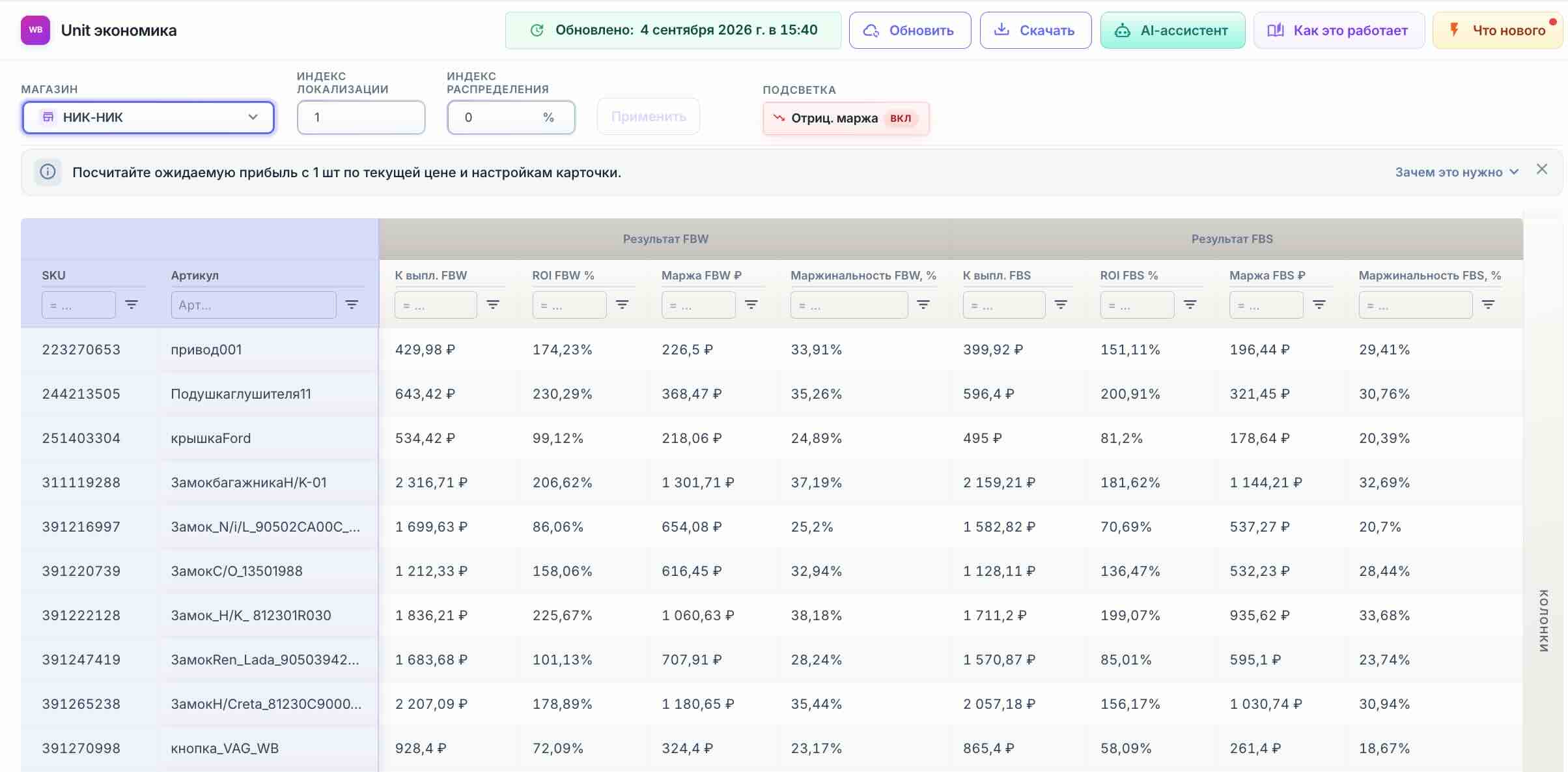
Task: Click the WB logo icon
Action: [35, 30]
